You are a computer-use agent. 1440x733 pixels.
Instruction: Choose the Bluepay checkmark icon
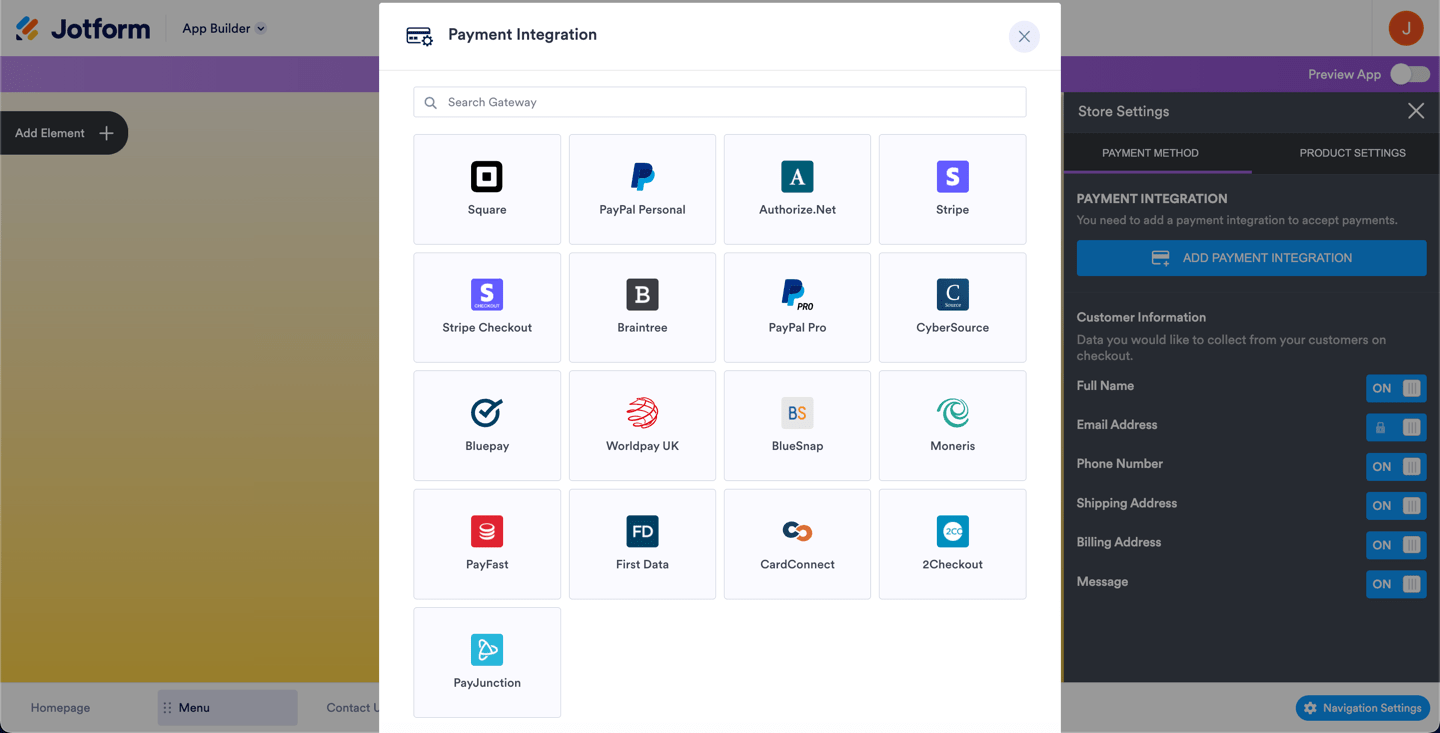tap(487, 413)
